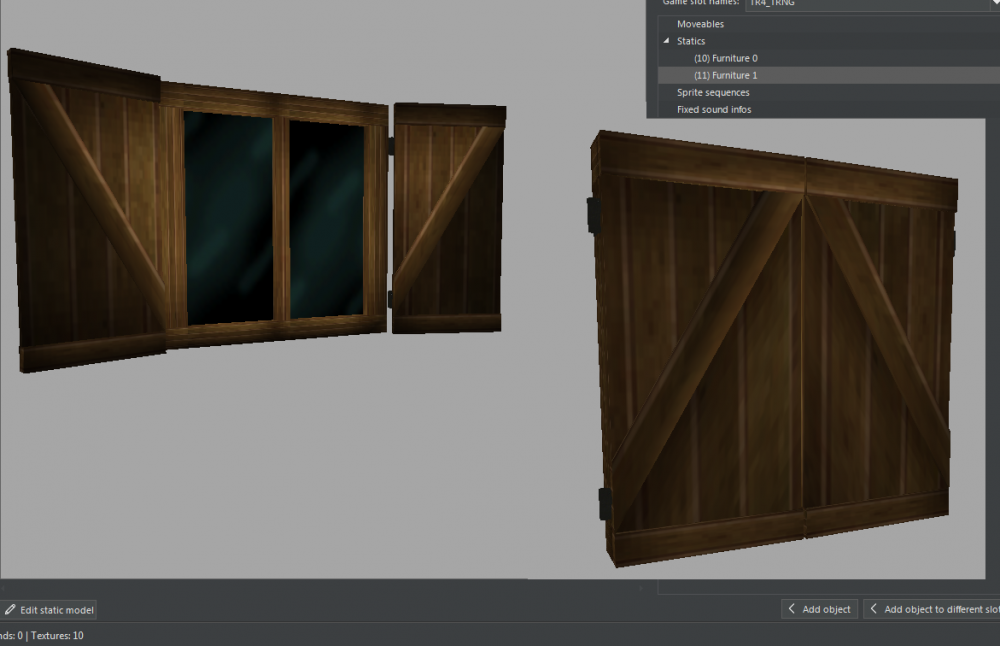1000x646 pixels.
Task: Click the closed shutter model in the preview
Action: click(x=774, y=348)
